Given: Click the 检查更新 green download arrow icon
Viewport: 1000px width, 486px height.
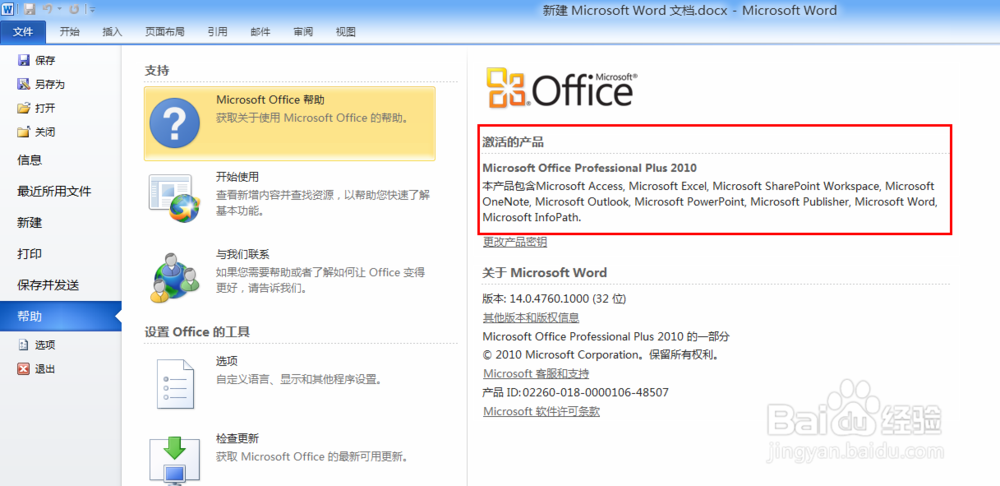Looking at the screenshot, I should pos(175,460).
